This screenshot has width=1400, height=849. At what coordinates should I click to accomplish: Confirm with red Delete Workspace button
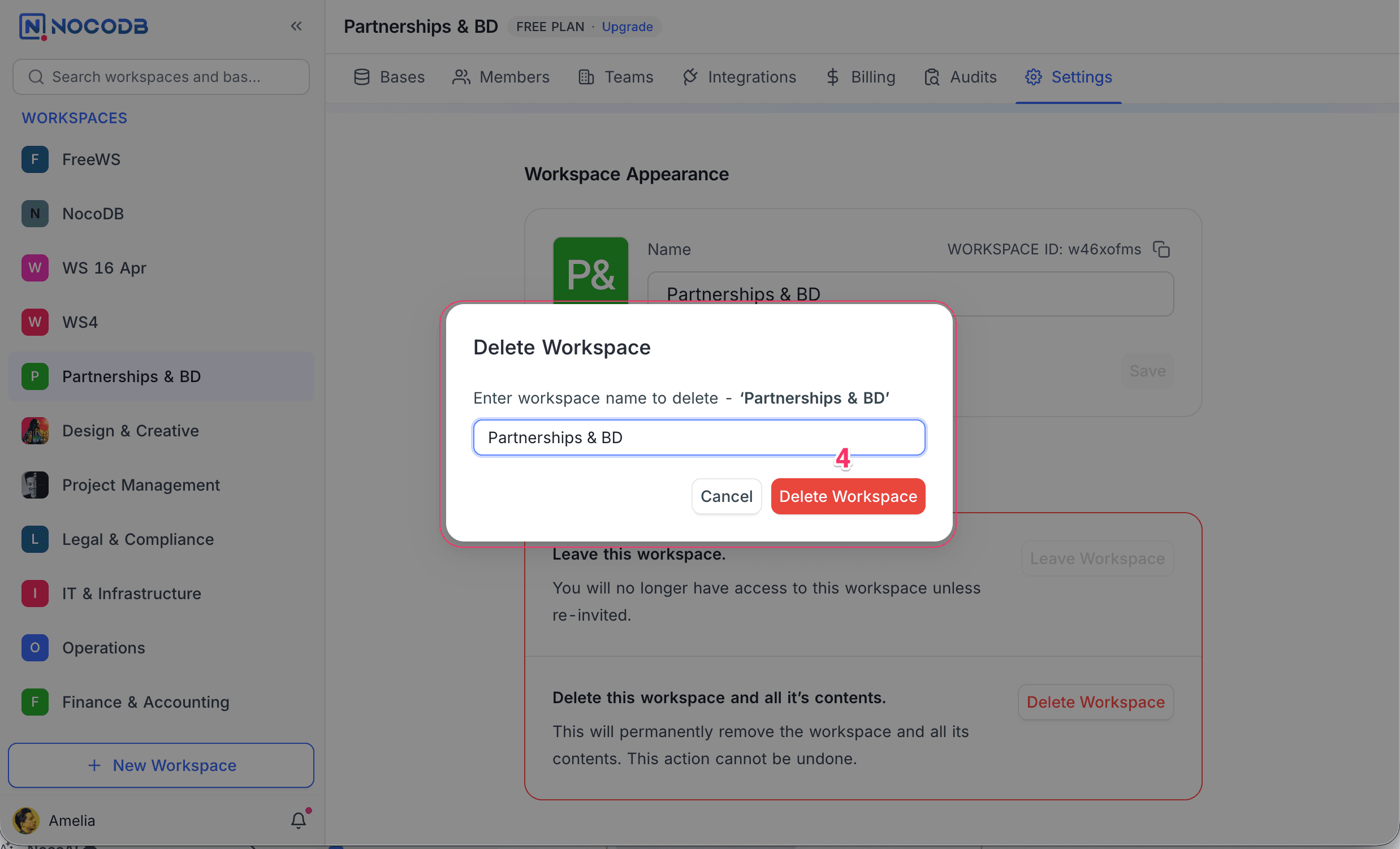coord(848,496)
